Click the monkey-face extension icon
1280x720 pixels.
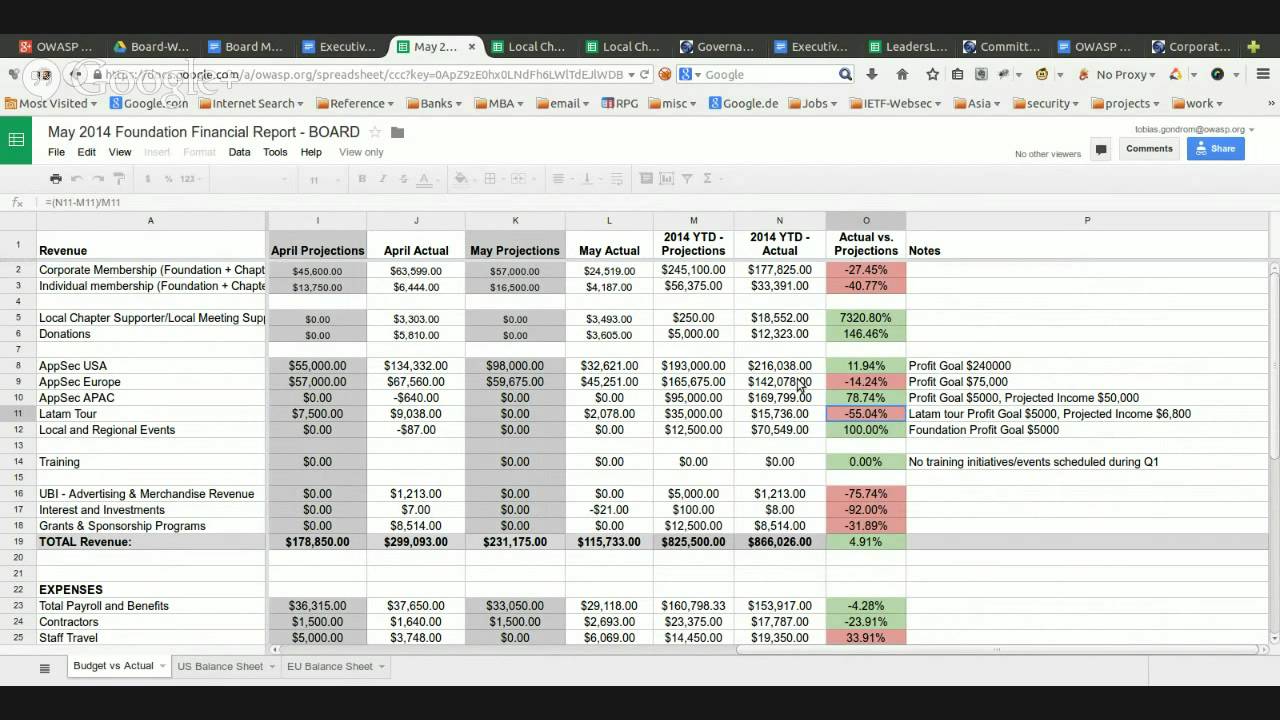(x=1042, y=74)
